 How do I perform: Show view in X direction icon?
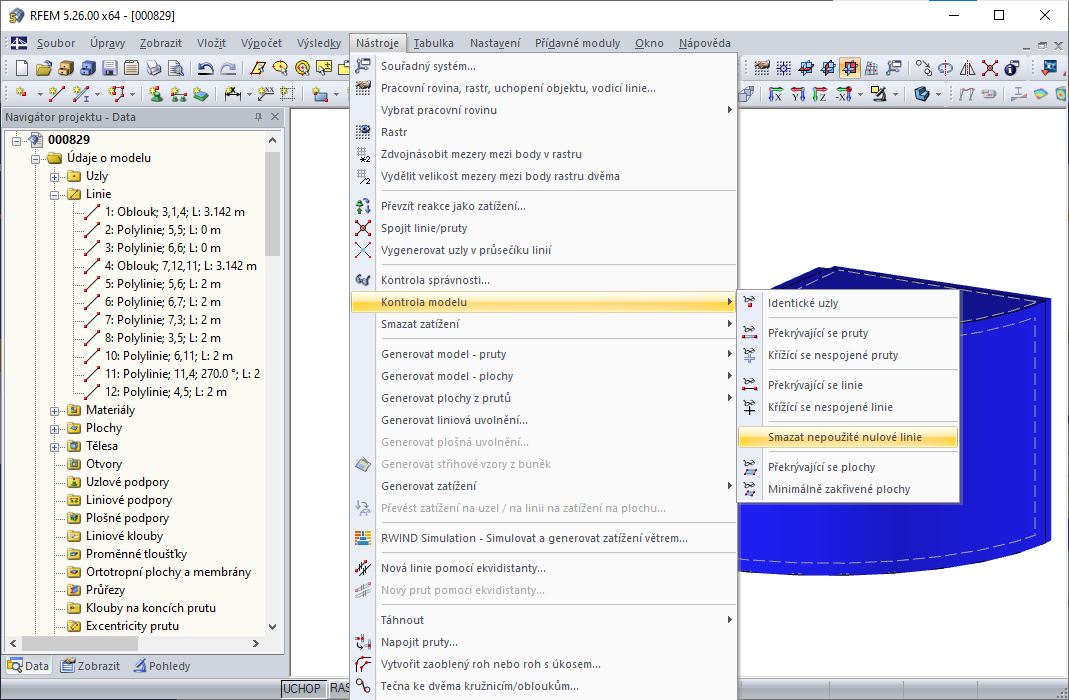[776, 93]
